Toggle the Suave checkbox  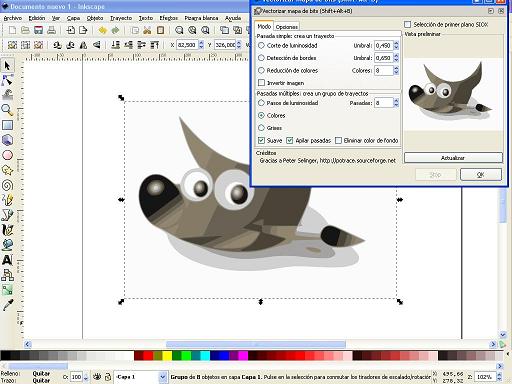[x=262, y=140]
